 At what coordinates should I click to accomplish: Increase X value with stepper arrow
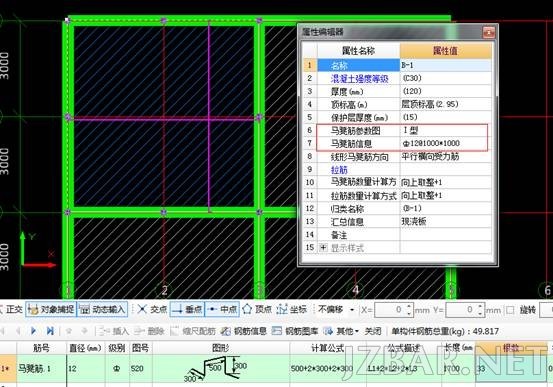(409, 307)
